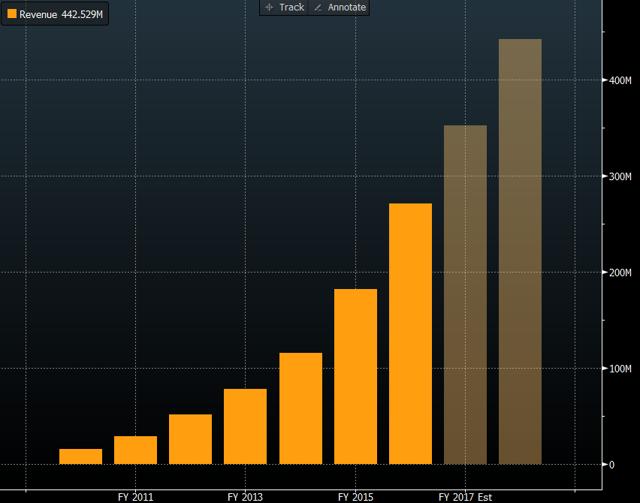Click the 400M y-axis label
The height and width of the screenshot is (503, 640).
click(x=620, y=80)
